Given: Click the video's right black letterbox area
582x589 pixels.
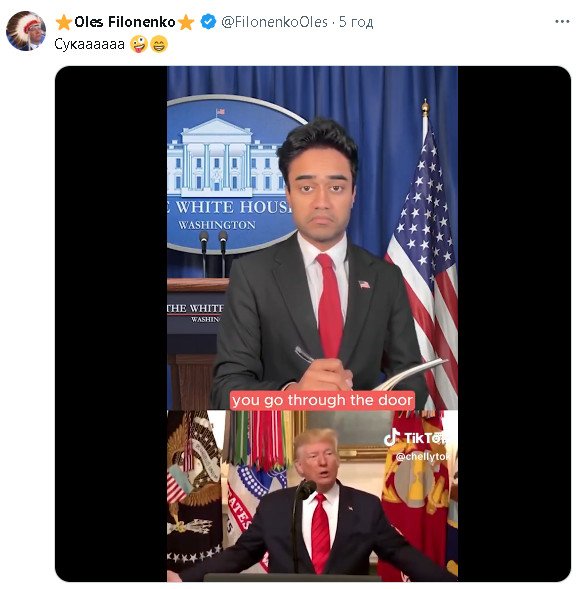Looking at the screenshot, I should (514, 323).
